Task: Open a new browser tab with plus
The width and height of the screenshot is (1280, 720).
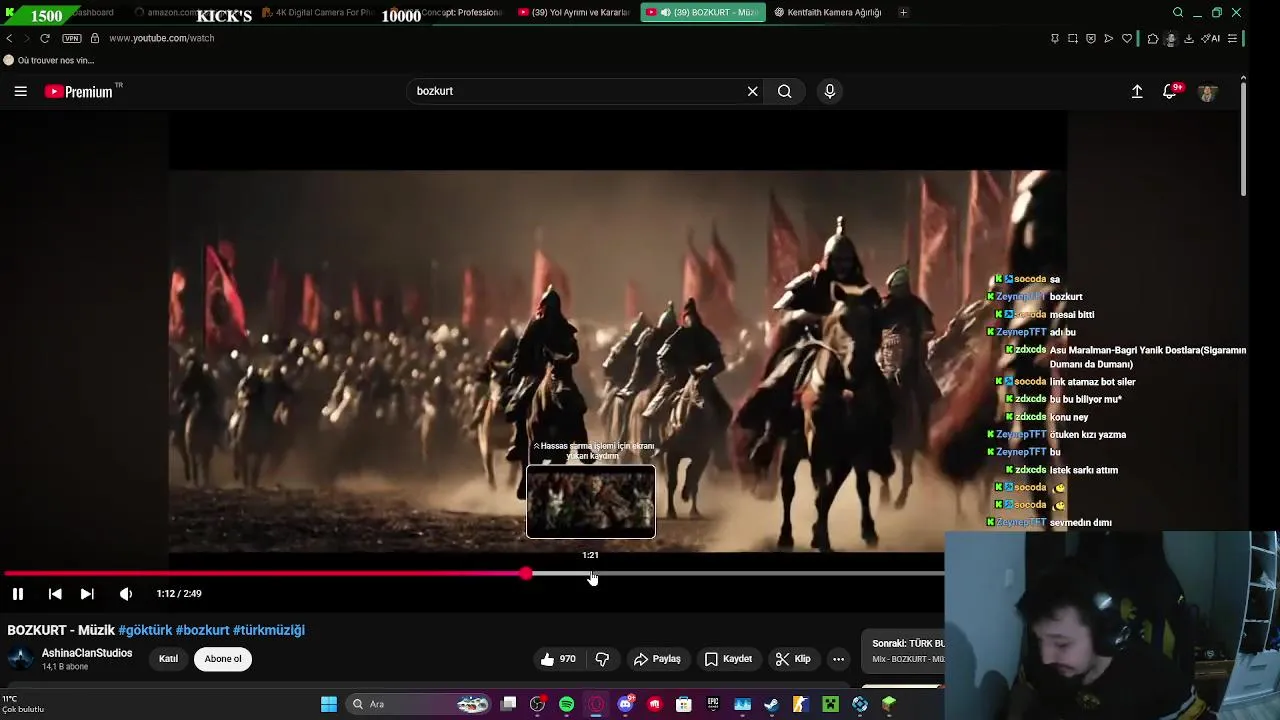Action: coord(903,12)
